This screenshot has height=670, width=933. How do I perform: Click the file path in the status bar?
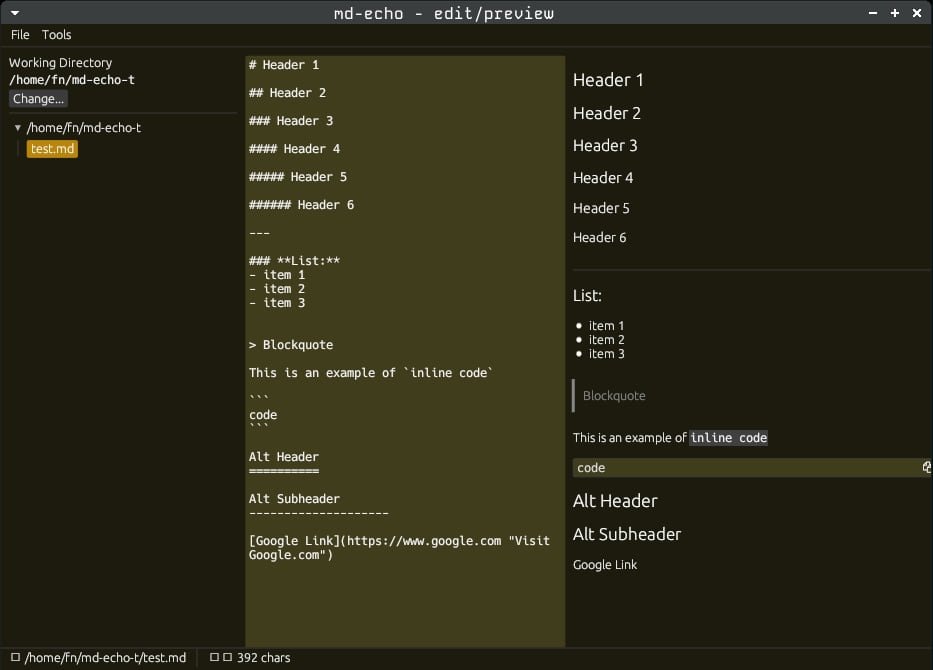click(x=104, y=658)
